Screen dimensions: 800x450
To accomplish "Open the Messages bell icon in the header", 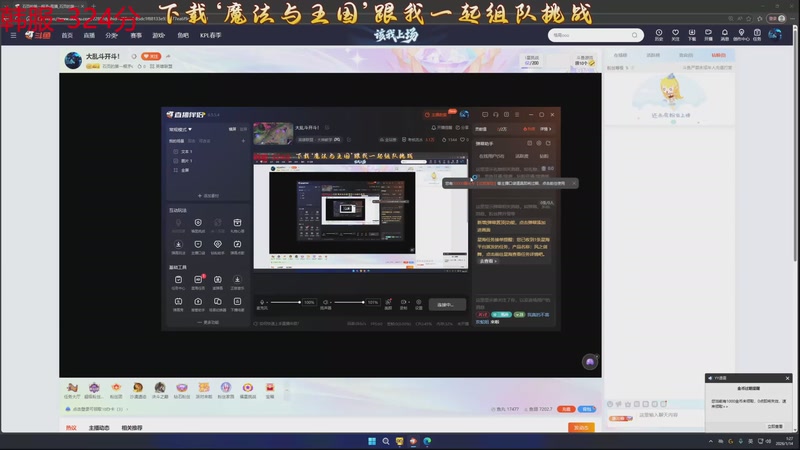I will tap(724, 34).
